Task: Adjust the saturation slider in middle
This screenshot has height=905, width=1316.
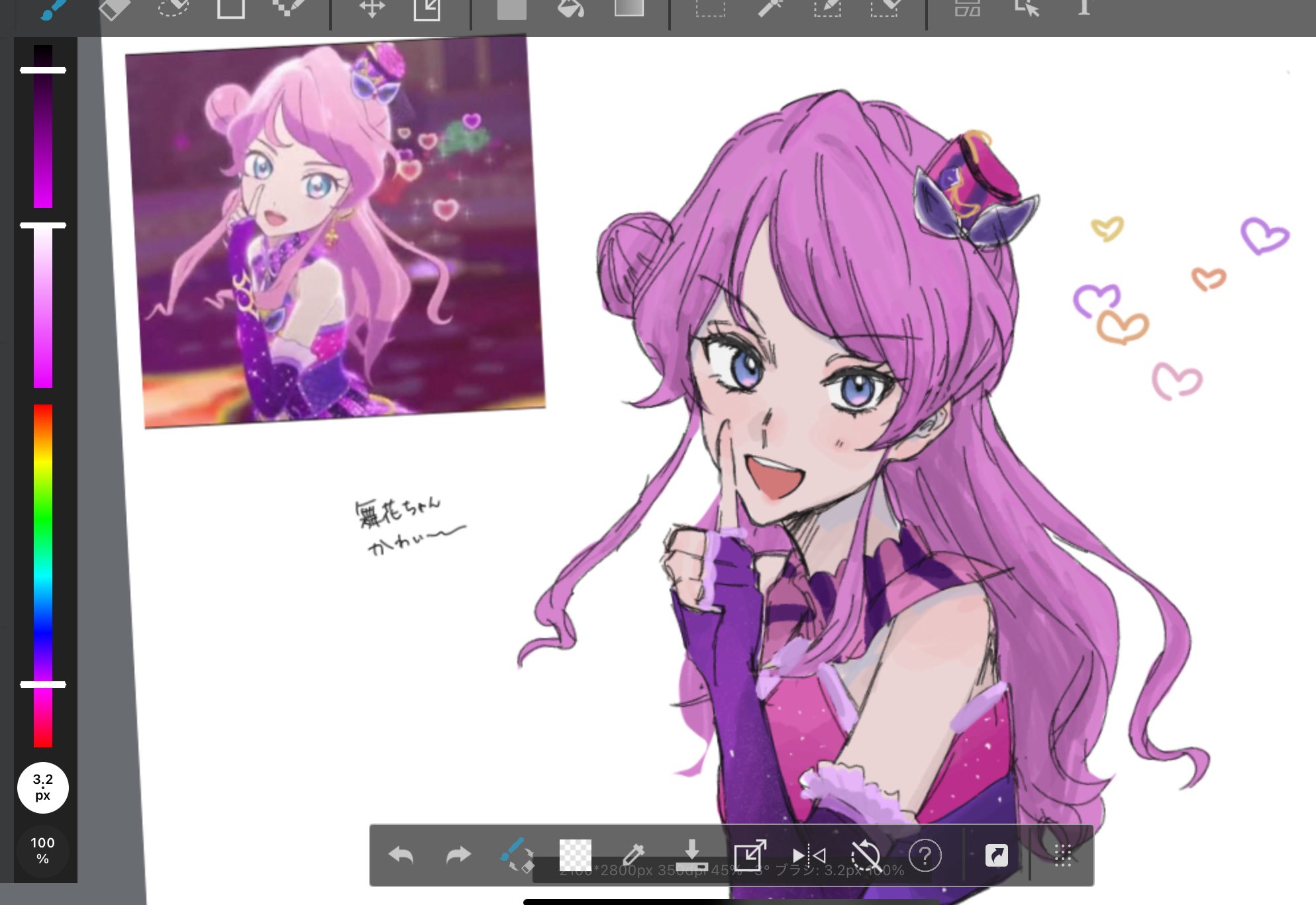Action: (43, 305)
